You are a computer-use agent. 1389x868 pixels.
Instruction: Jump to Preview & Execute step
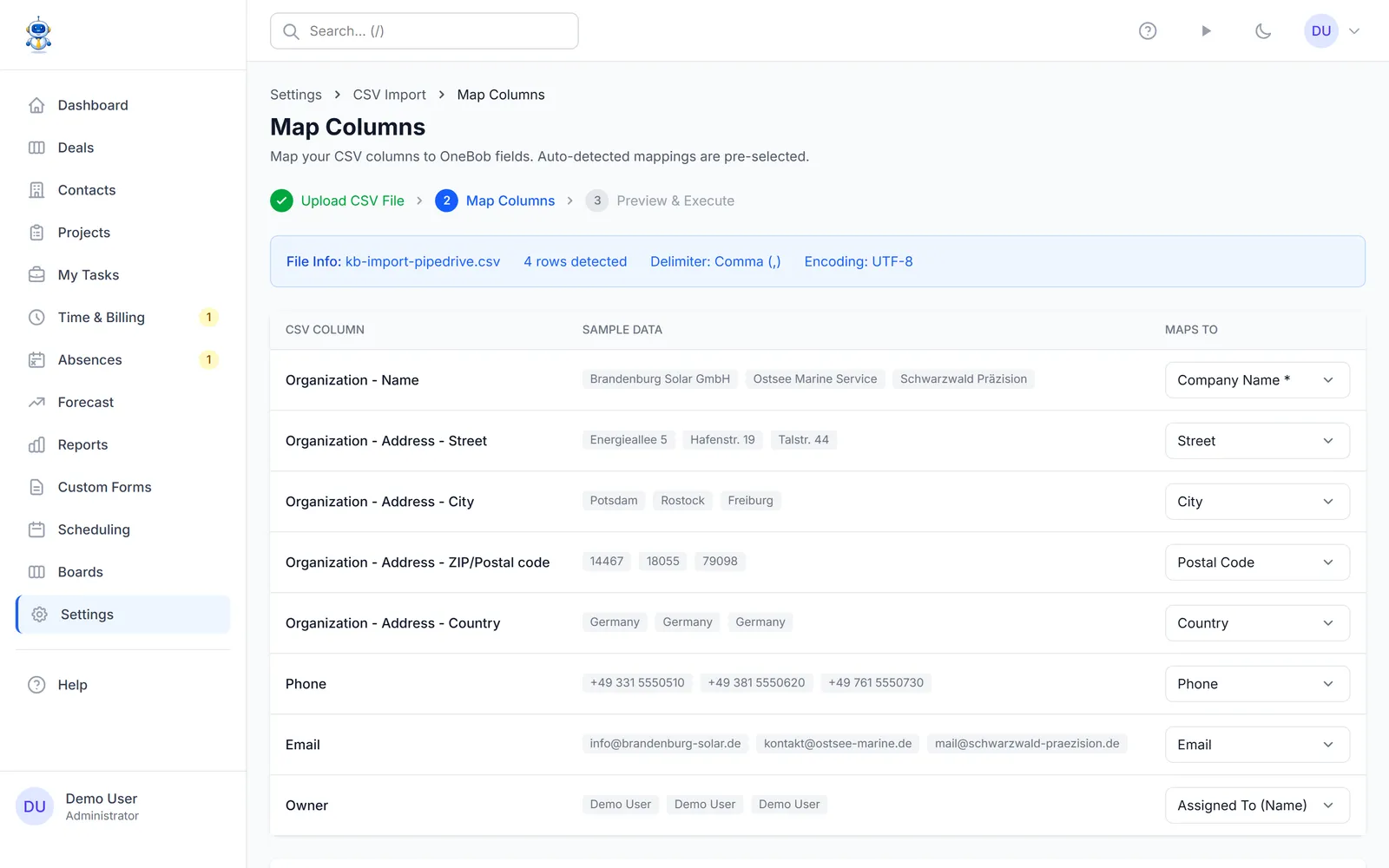click(x=675, y=201)
